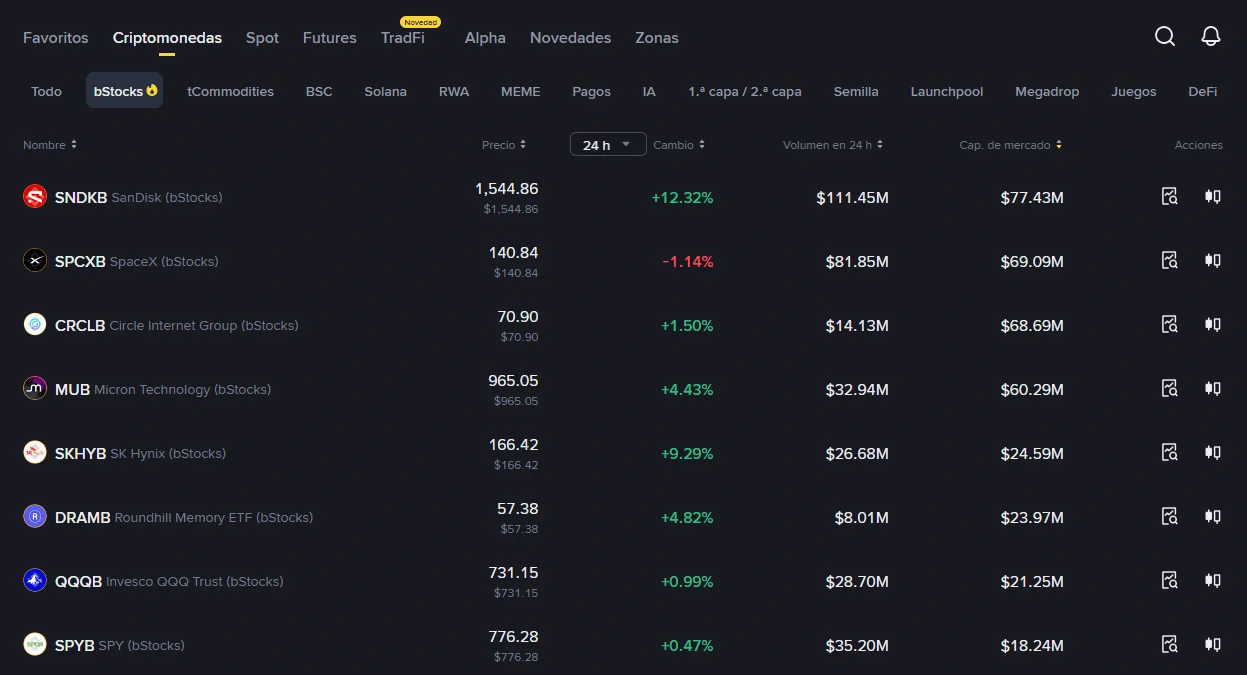Click the Micron MUB logo

coord(35,389)
